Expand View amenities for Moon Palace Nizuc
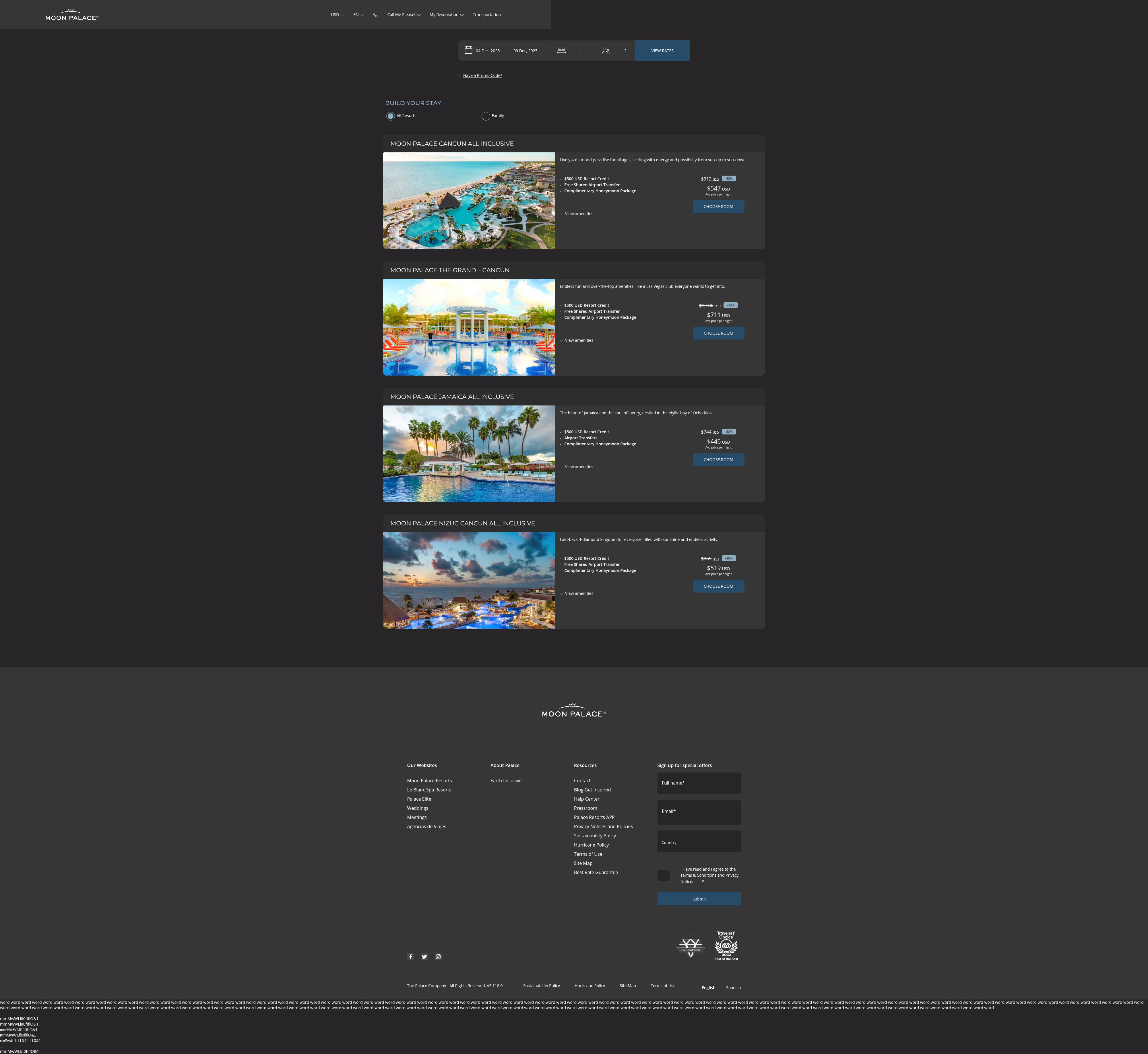The width and height of the screenshot is (1148, 1054). point(577,594)
